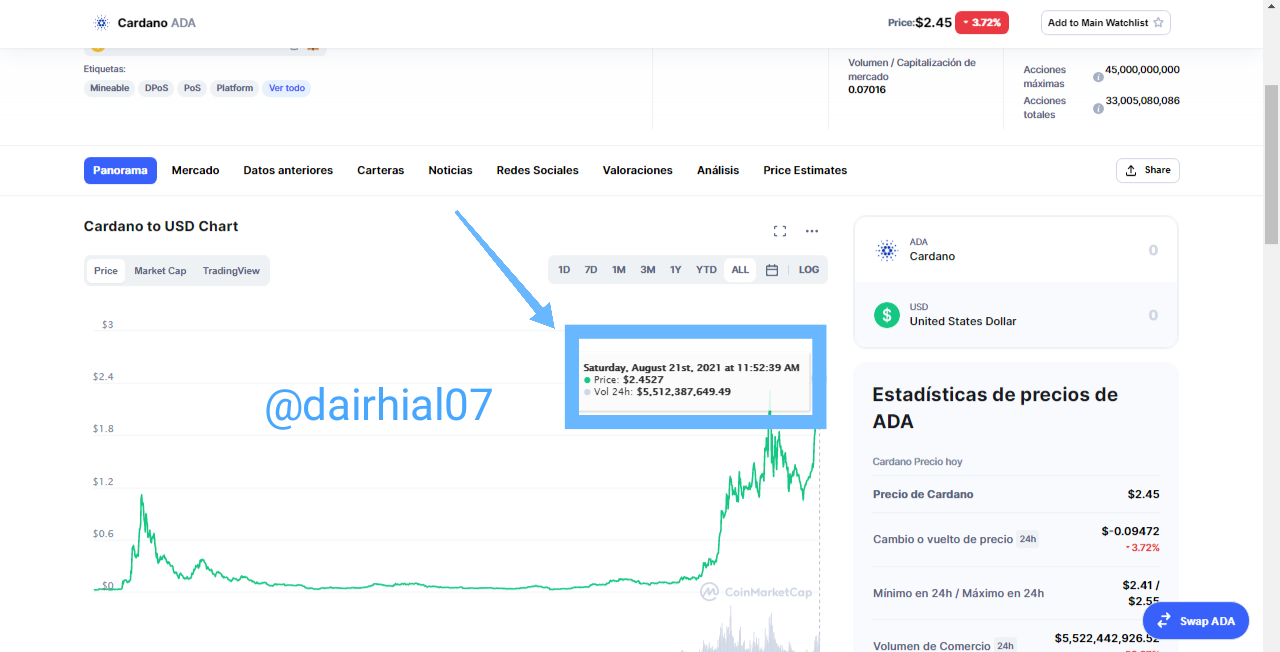Image resolution: width=1280 pixels, height=652 pixels.
Task: Open the Price Estimates tab
Action: pos(805,170)
